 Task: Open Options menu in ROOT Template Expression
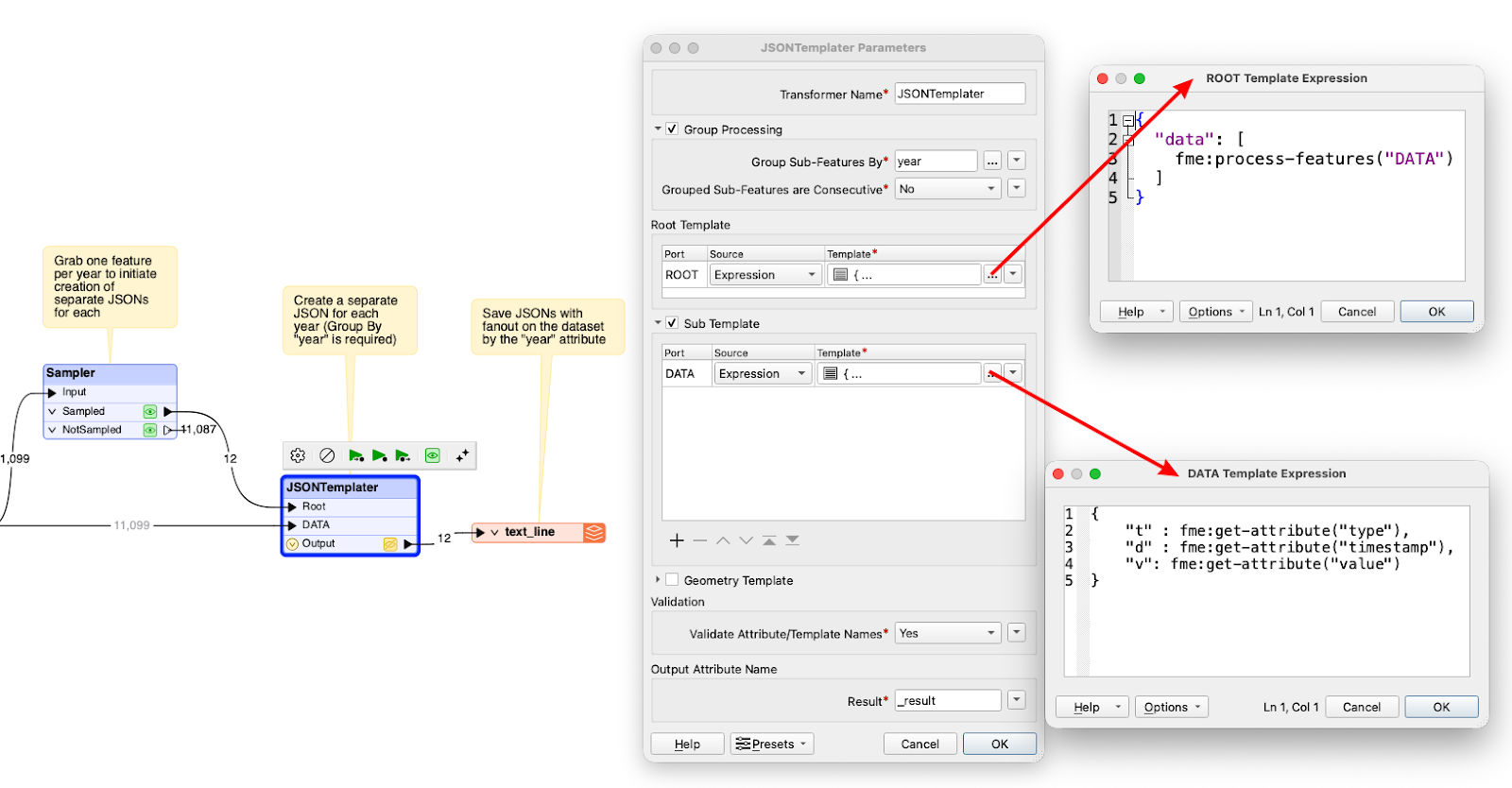coord(1215,312)
